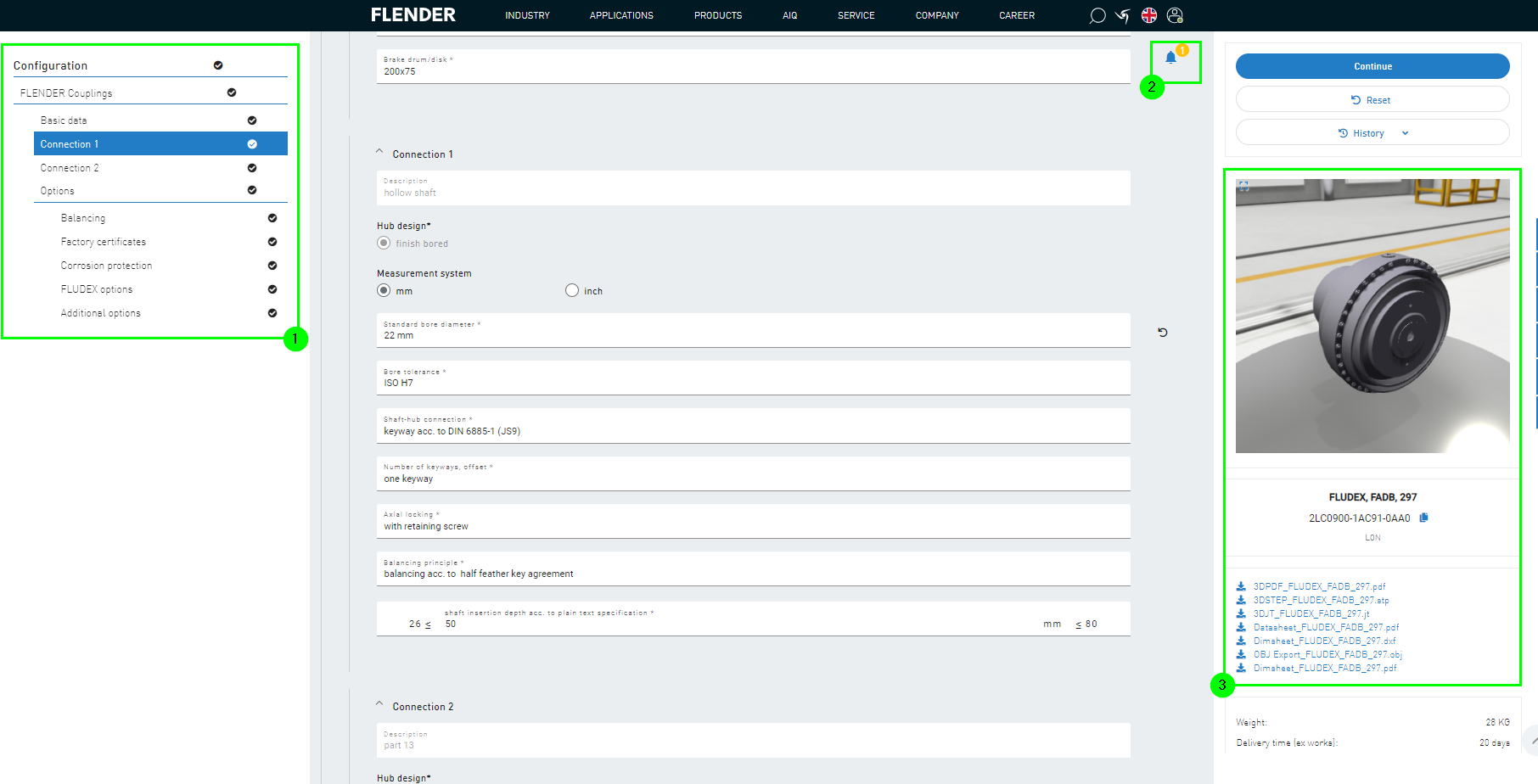Screen dimensions: 1538x784
Task: Download Dimsheet_FLUDEX_FADB_297.pdf icon
Action: 1241,668
